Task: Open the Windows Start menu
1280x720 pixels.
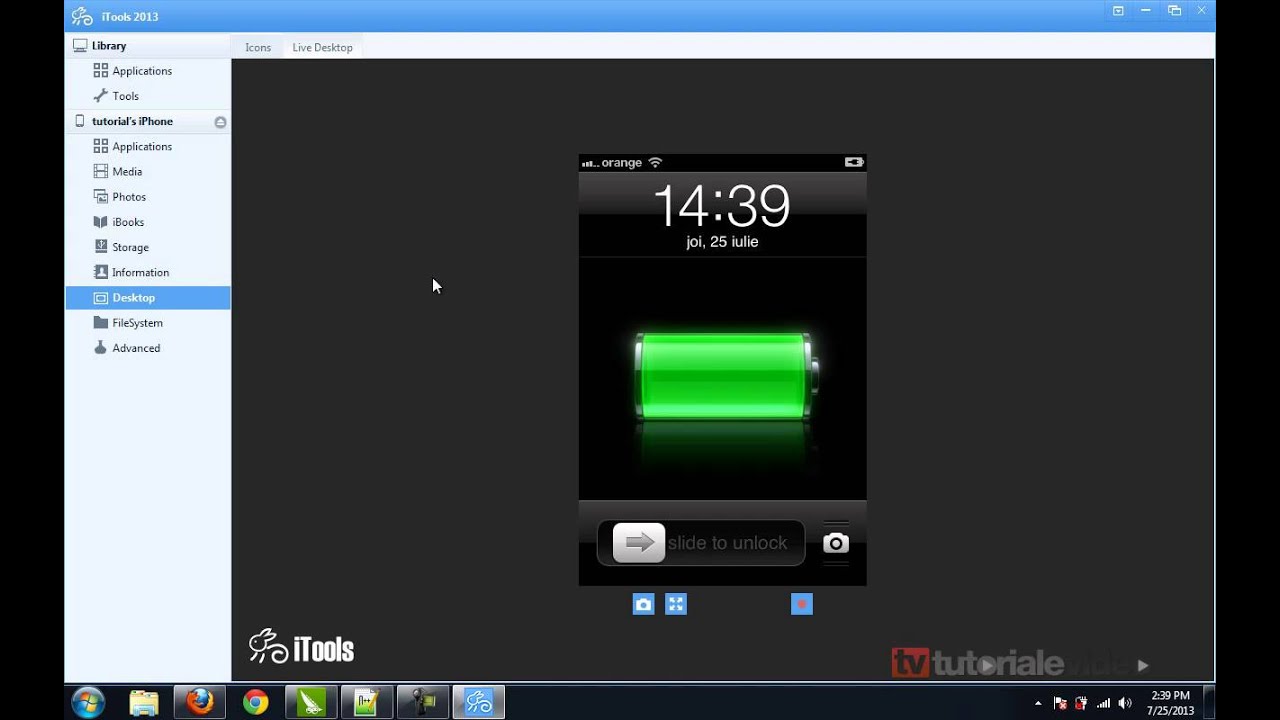Action: click(87, 702)
